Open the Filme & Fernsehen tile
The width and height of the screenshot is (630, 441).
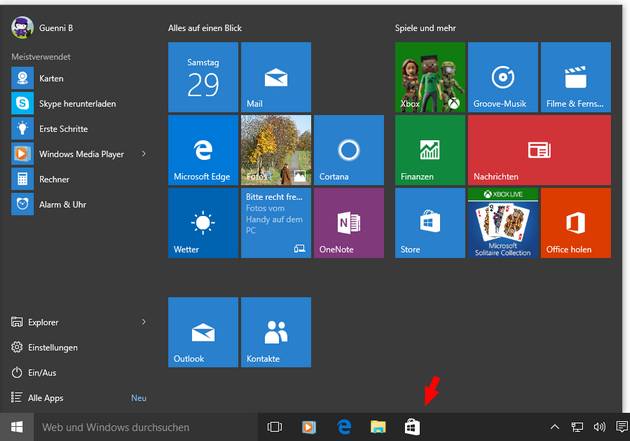576,77
